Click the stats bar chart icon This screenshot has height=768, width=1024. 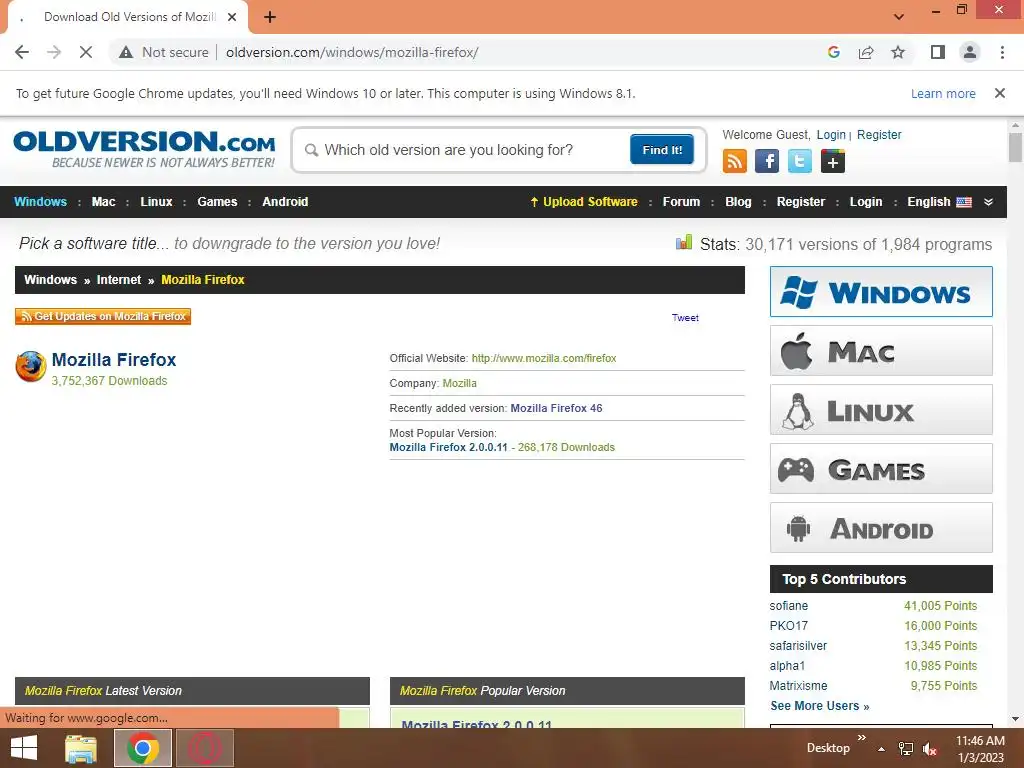[684, 243]
